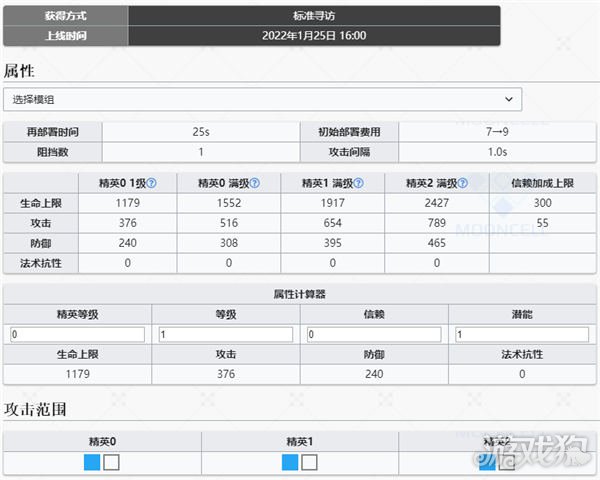Click the 2022年1月25日 16:00 release time
This screenshot has height=480, width=600.
314,36
